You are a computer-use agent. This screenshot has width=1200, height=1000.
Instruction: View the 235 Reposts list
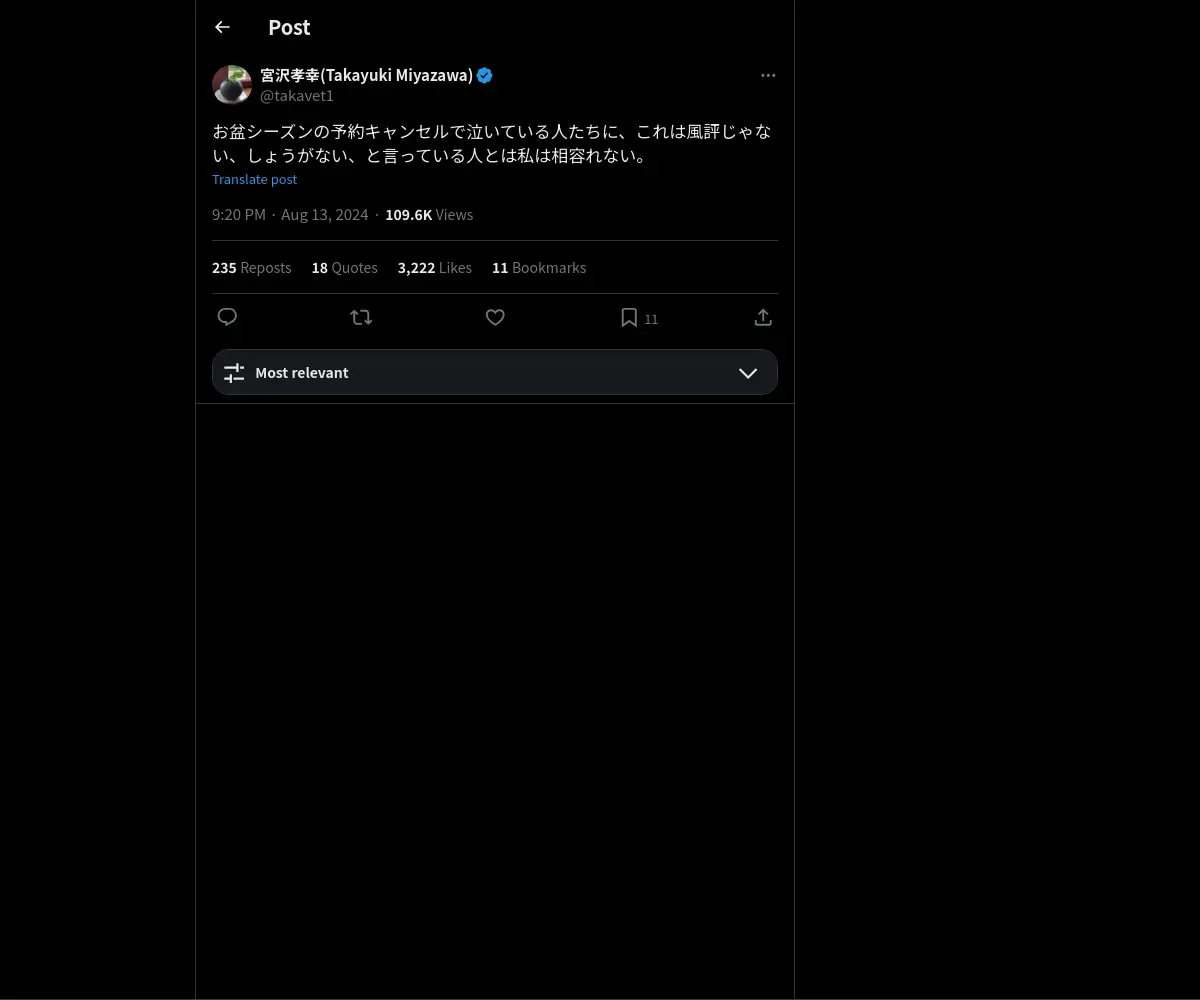252,268
